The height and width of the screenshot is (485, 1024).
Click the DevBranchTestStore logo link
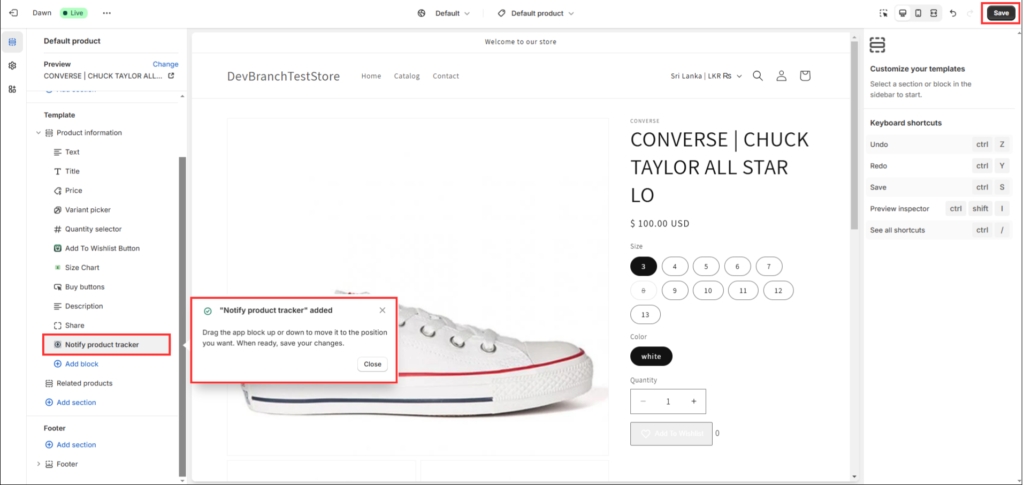point(283,76)
